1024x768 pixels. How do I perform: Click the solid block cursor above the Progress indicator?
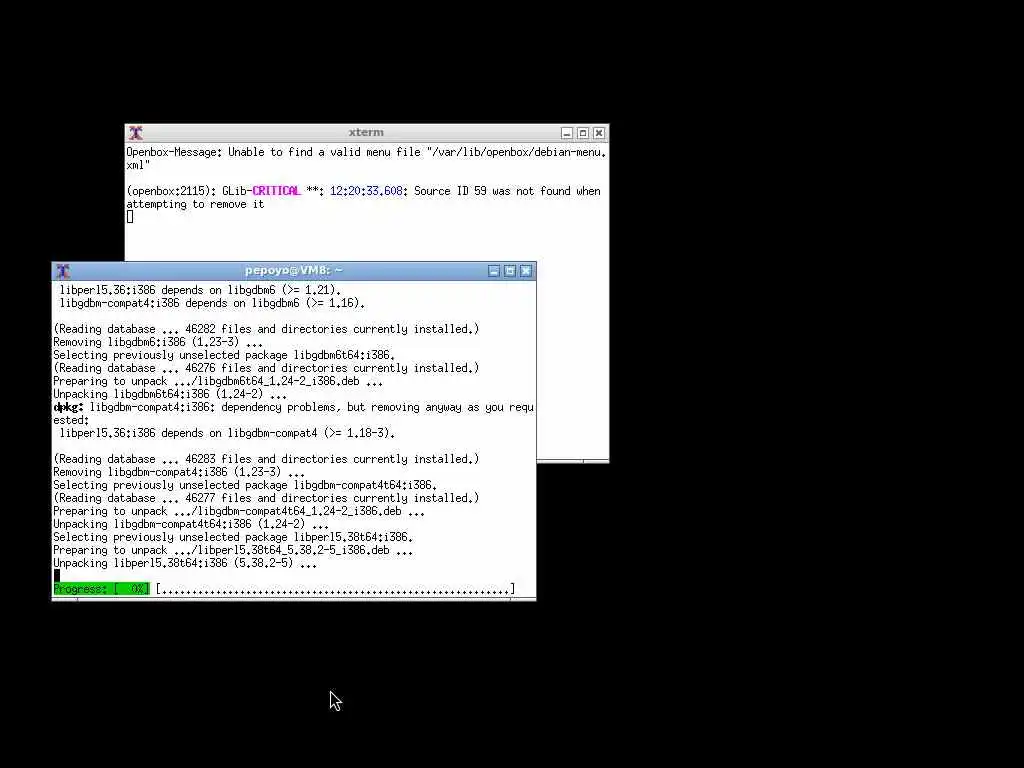[x=57, y=576]
